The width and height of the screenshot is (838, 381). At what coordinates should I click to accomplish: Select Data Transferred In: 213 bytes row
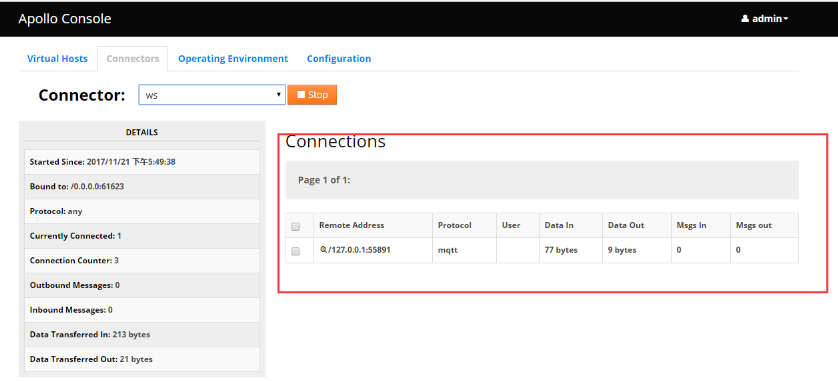142,335
